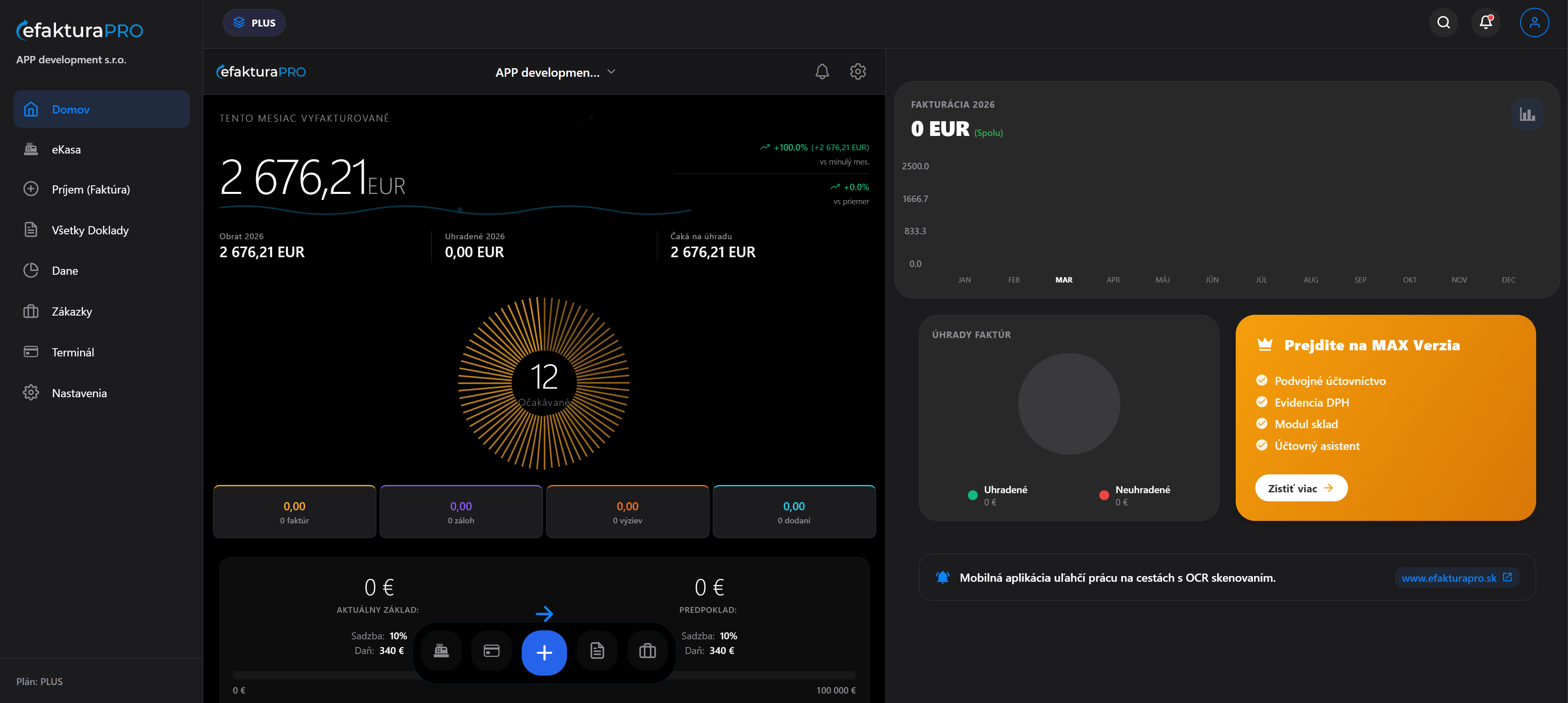Click the '+100.0%' vs last month indicator
The height and width of the screenshot is (703, 1568).
(814, 147)
